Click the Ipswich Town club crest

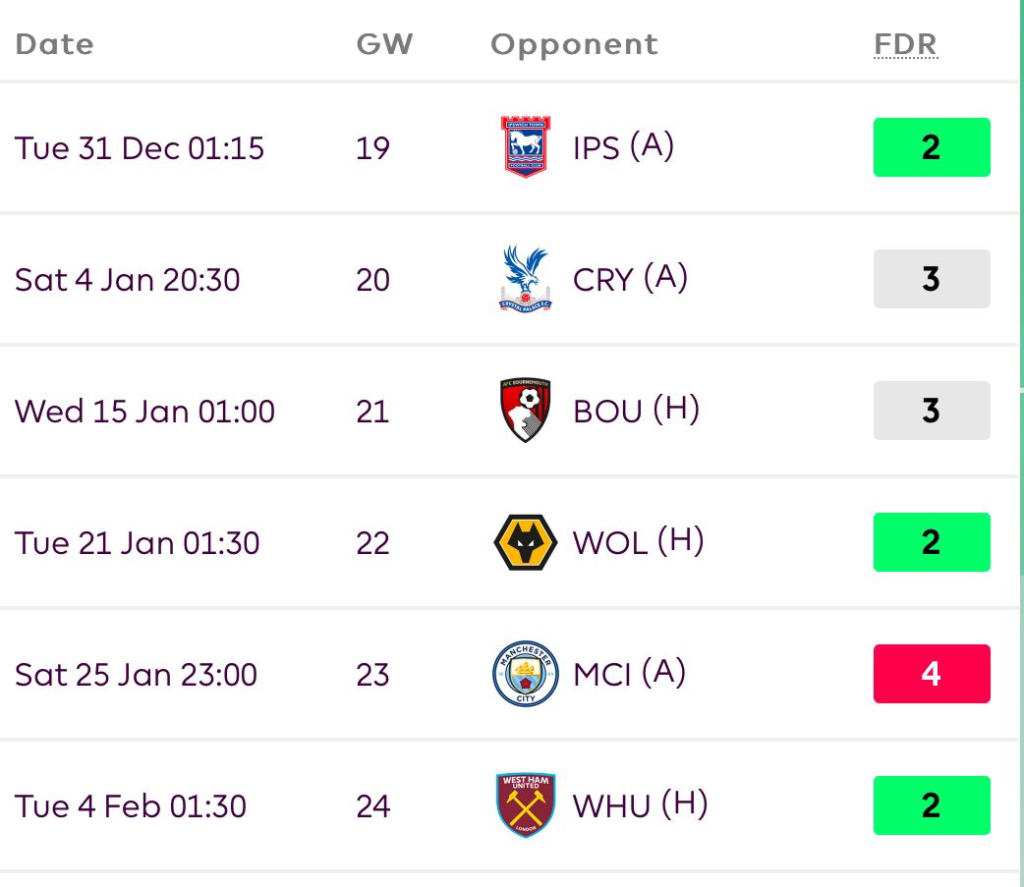[x=525, y=148]
